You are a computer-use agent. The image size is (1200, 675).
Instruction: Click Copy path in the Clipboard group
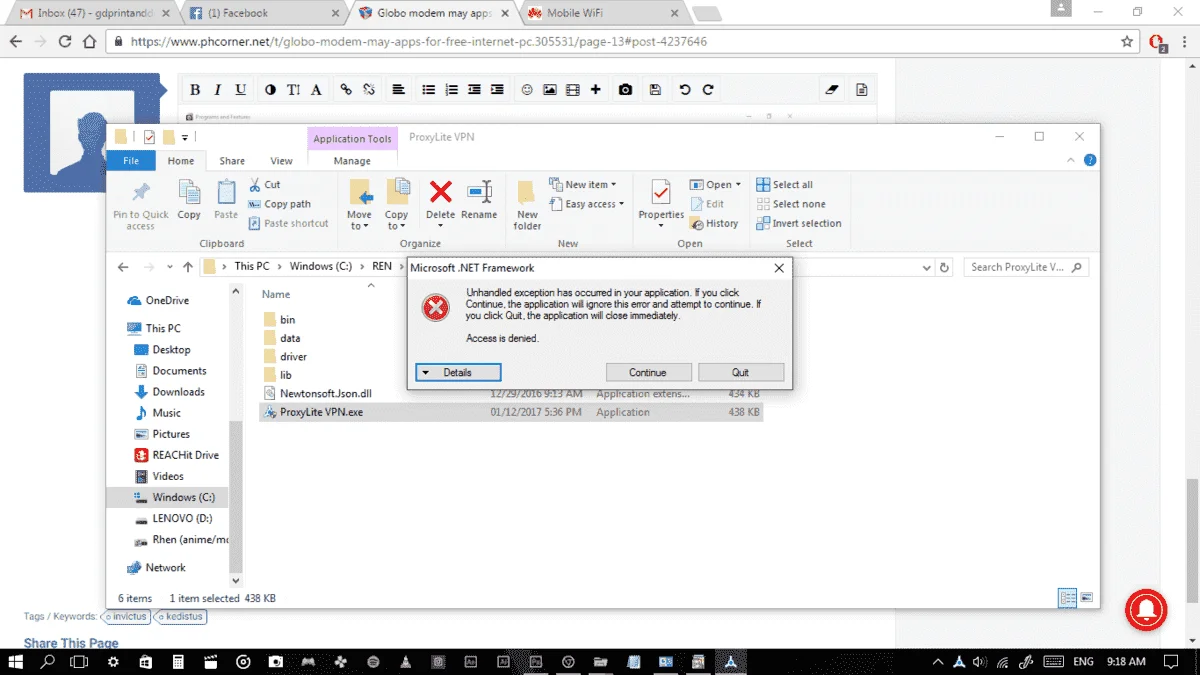tap(279, 204)
